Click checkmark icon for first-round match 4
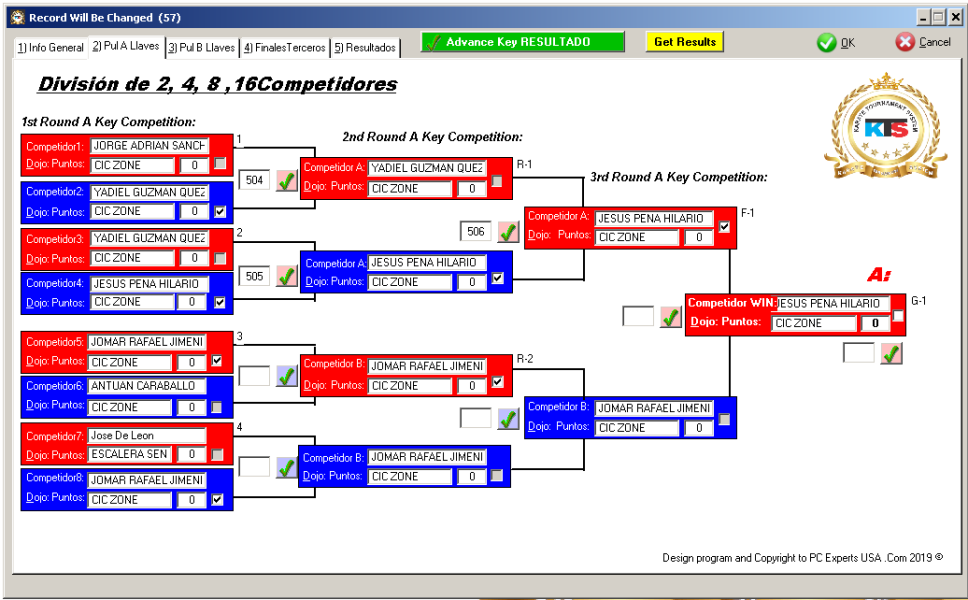This screenshot has width=968, height=600. pyautogui.click(x=286, y=467)
